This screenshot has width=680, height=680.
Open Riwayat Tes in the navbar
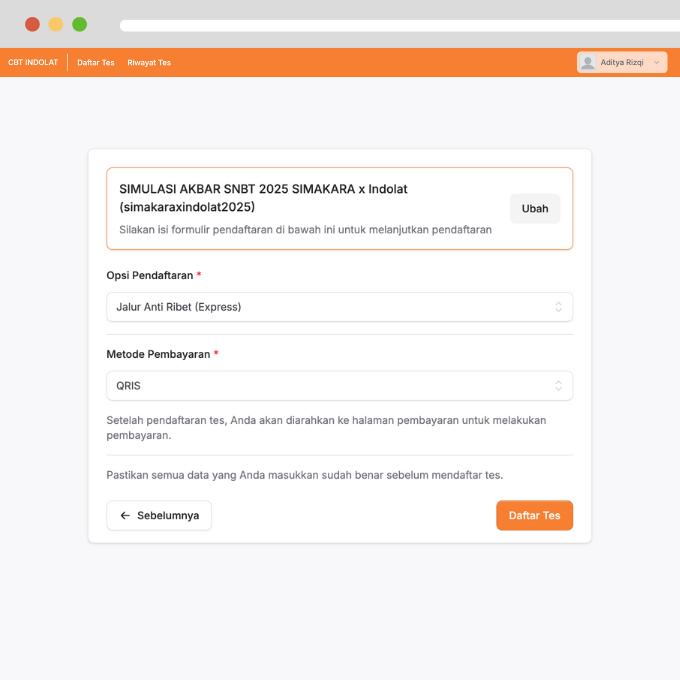pyautogui.click(x=149, y=62)
